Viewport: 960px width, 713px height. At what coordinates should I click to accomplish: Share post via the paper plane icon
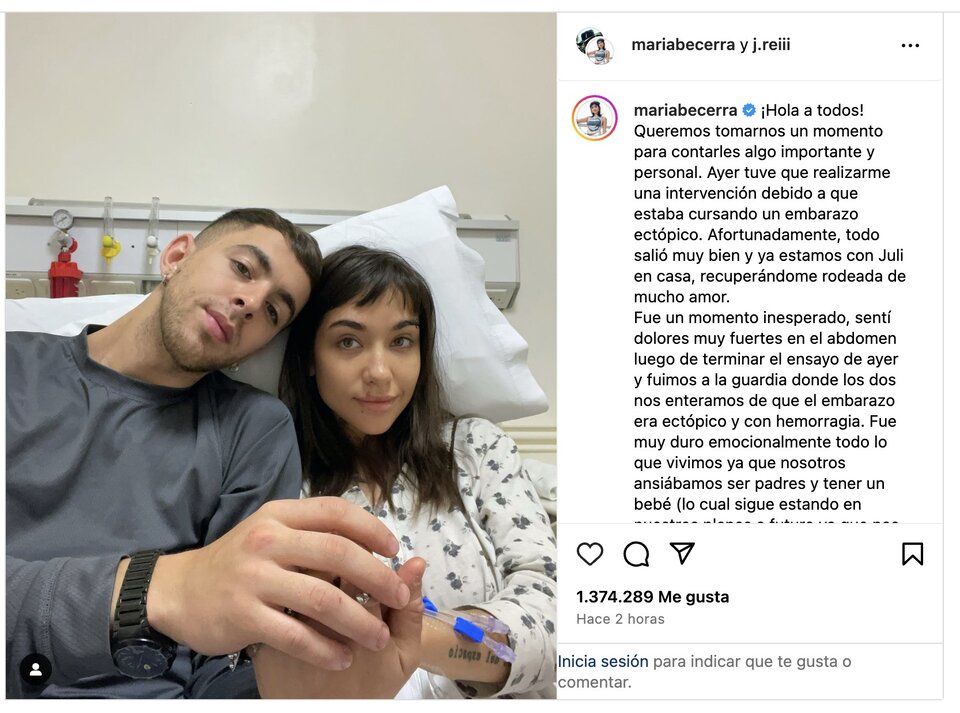(x=682, y=553)
